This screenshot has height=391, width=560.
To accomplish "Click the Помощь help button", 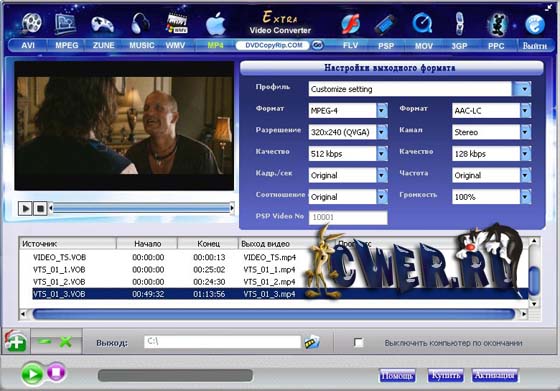I will pos(397,376).
